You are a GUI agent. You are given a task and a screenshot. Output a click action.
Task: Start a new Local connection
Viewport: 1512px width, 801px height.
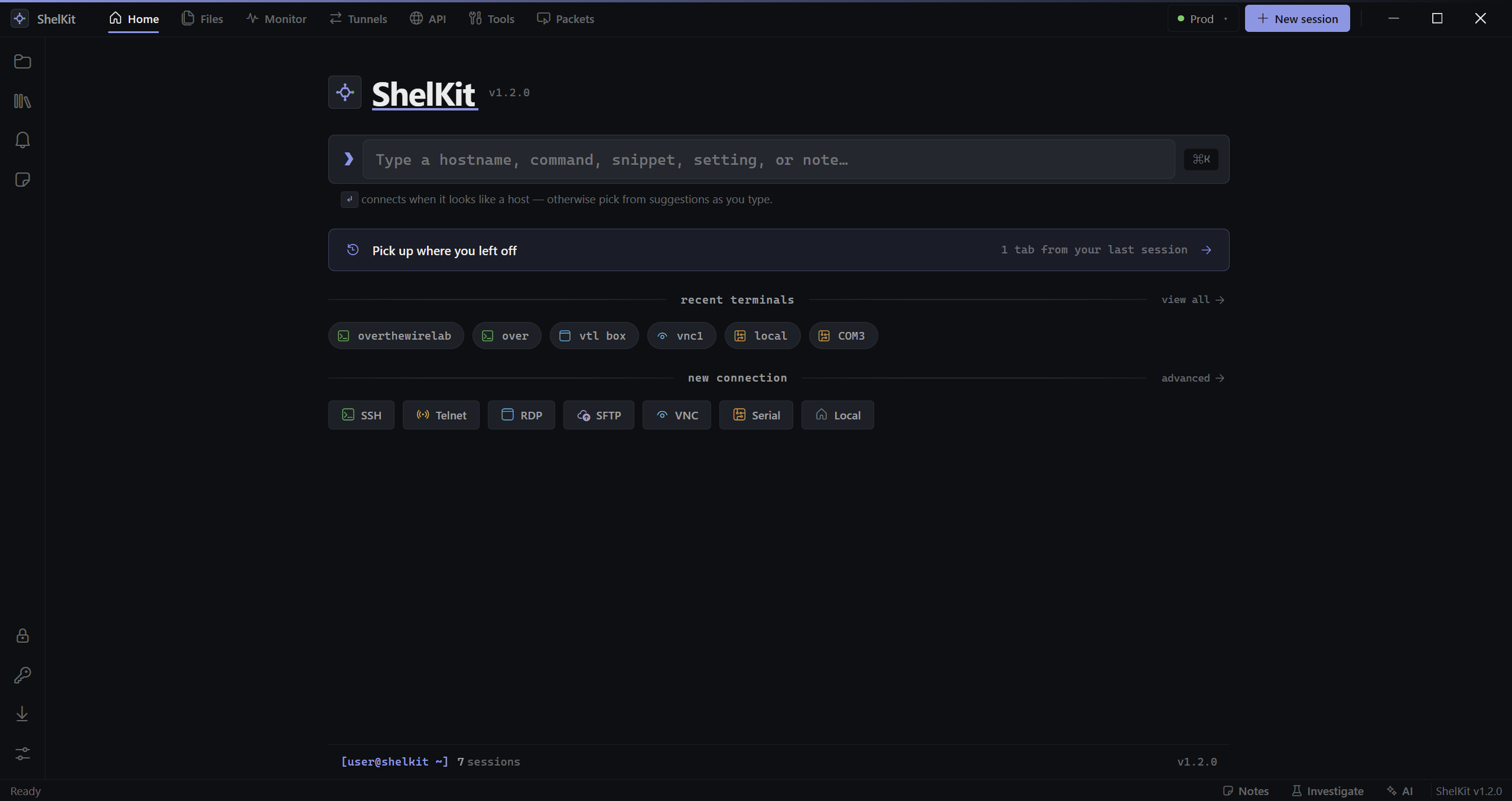pos(837,415)
